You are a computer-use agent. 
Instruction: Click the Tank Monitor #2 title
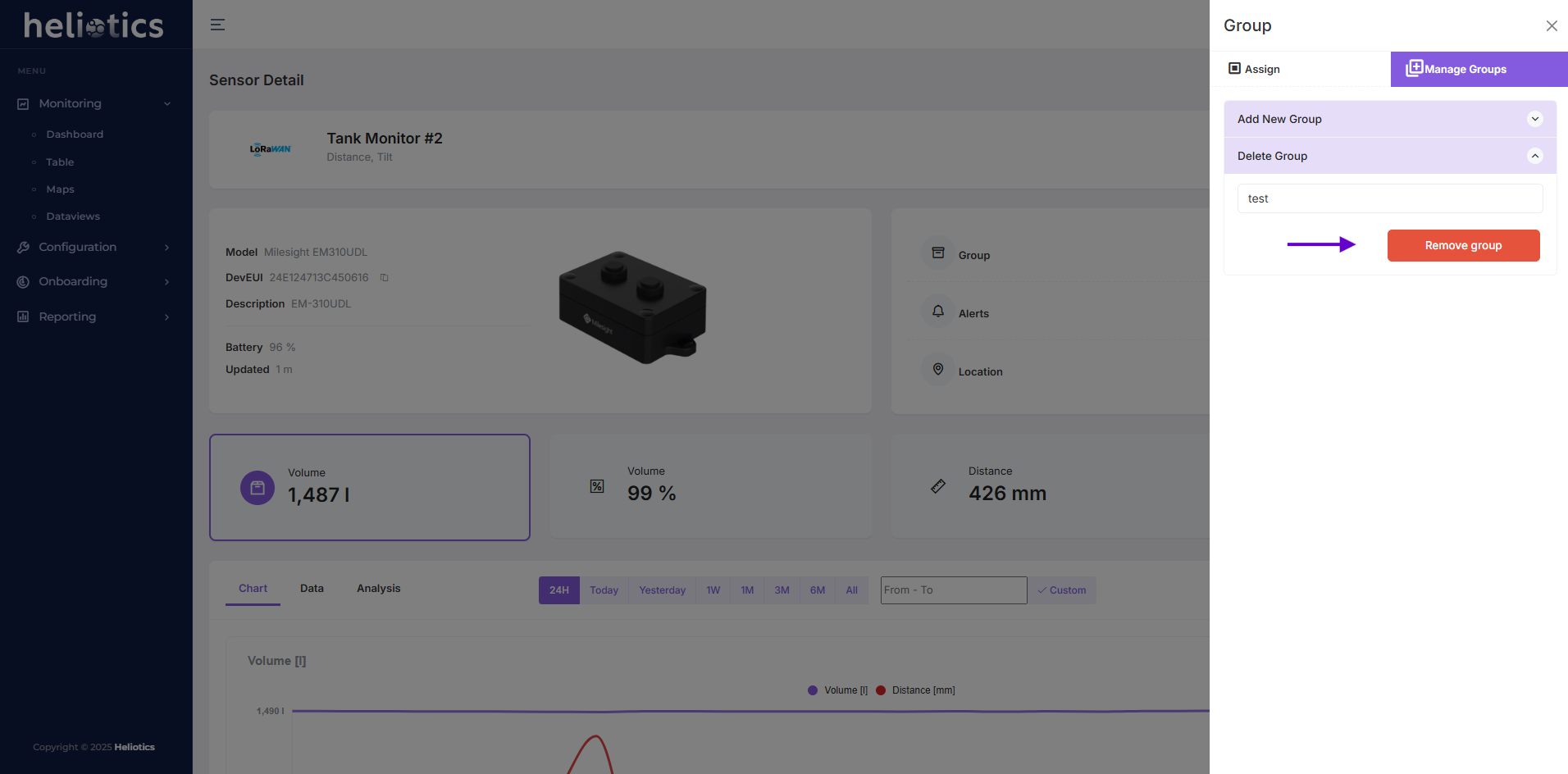pyautogui.click(x=385, y=139)
